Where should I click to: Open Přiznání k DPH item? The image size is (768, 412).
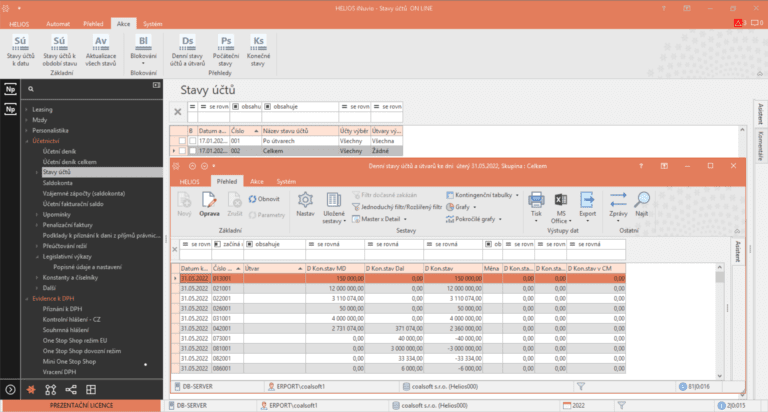pos(62,309)
